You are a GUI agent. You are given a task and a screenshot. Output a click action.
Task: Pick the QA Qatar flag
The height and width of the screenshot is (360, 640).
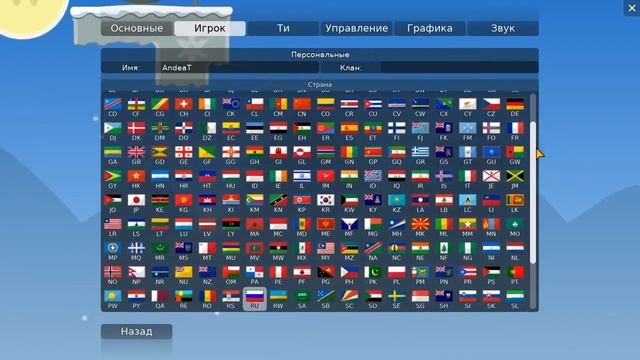coord(160,296)
